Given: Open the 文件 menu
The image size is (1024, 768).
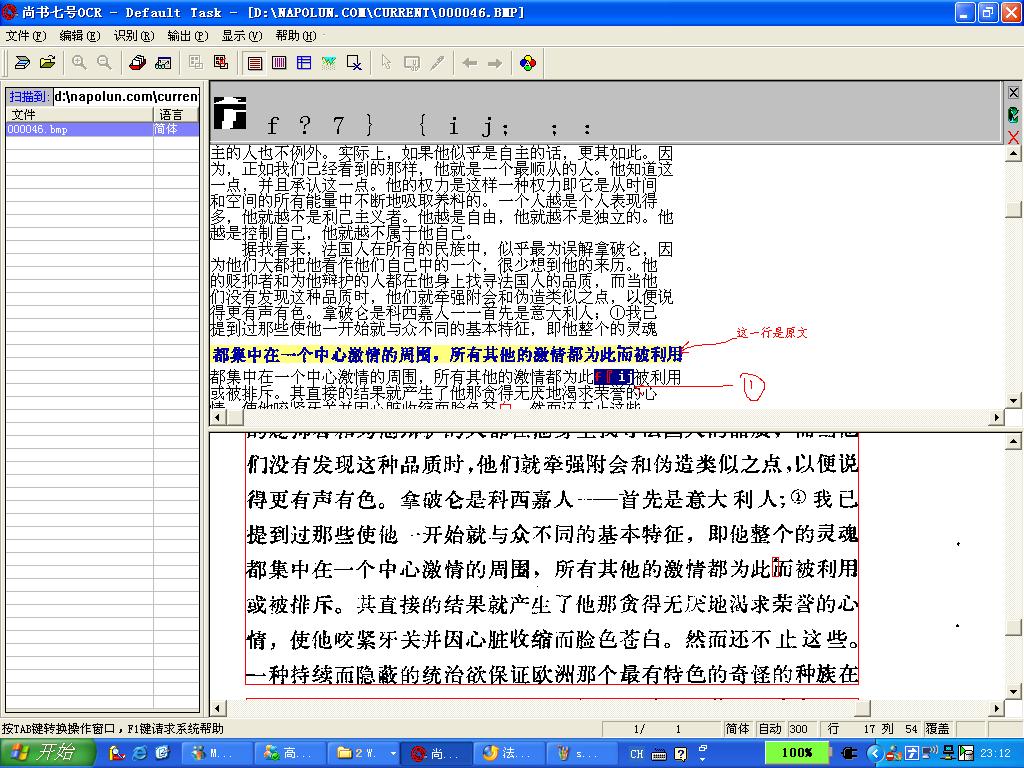Looking at the screenshot, I should 25,35.
